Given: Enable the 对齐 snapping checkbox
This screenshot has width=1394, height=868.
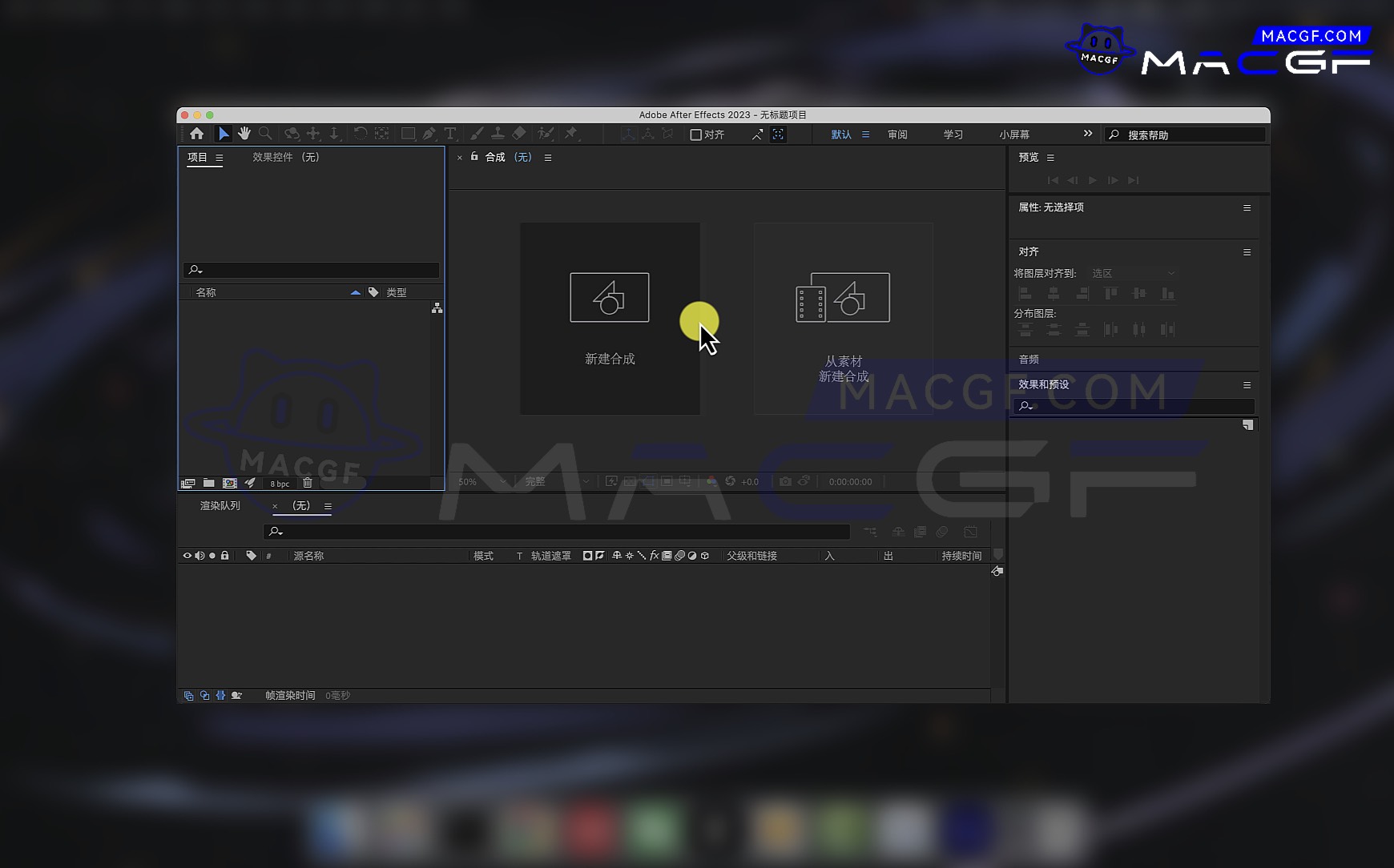Looking at the screenshot, I should pyautogui.click(x=696, y=135).
